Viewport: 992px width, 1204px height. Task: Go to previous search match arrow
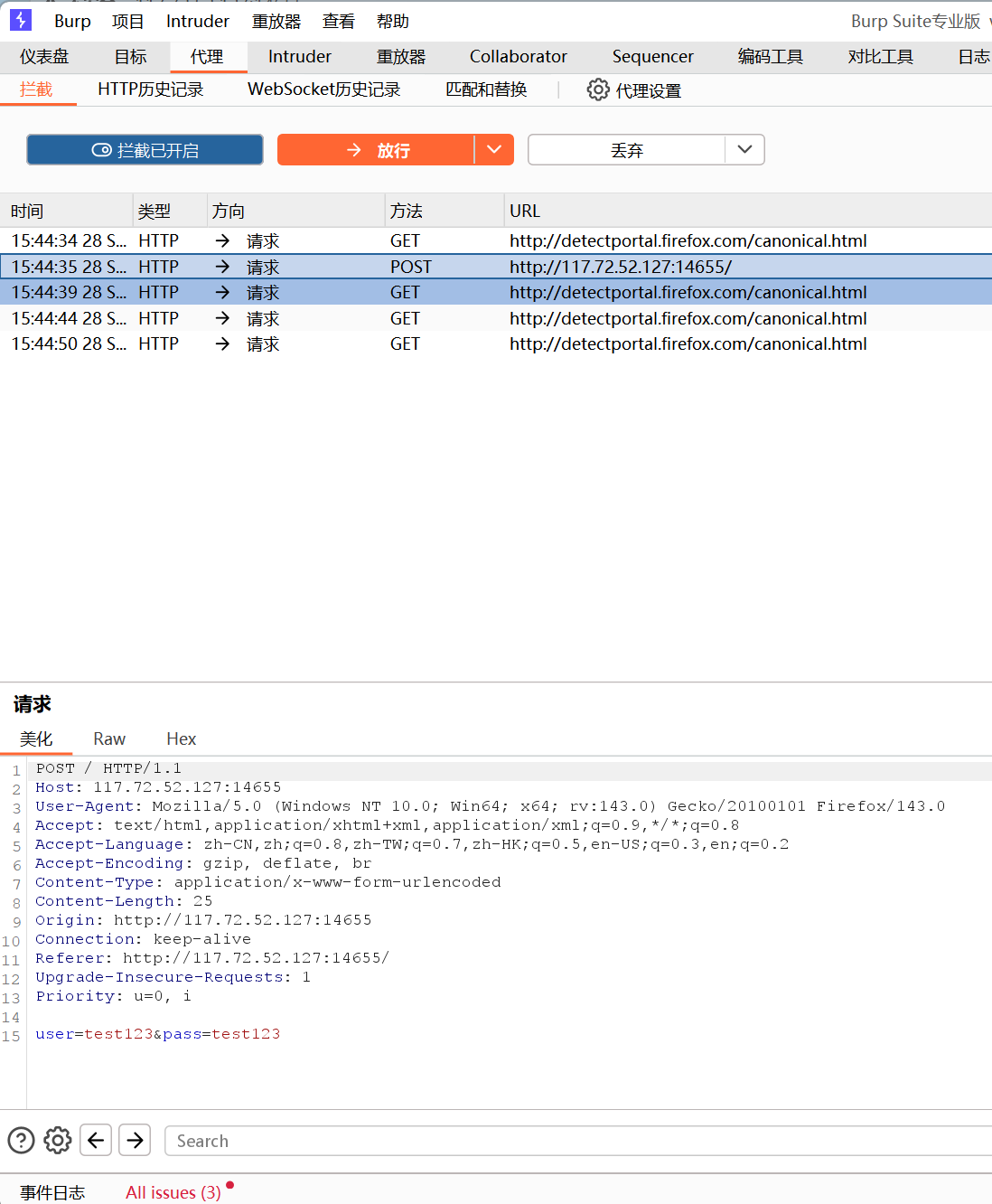(x=96, y=1141)
